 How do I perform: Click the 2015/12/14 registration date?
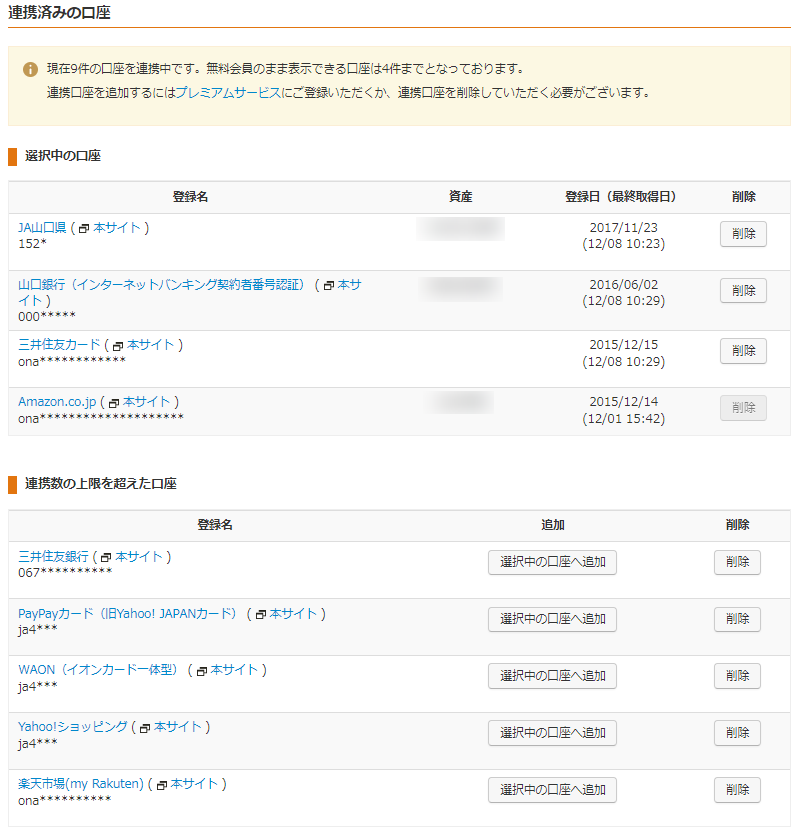click(x=623, y=402)
